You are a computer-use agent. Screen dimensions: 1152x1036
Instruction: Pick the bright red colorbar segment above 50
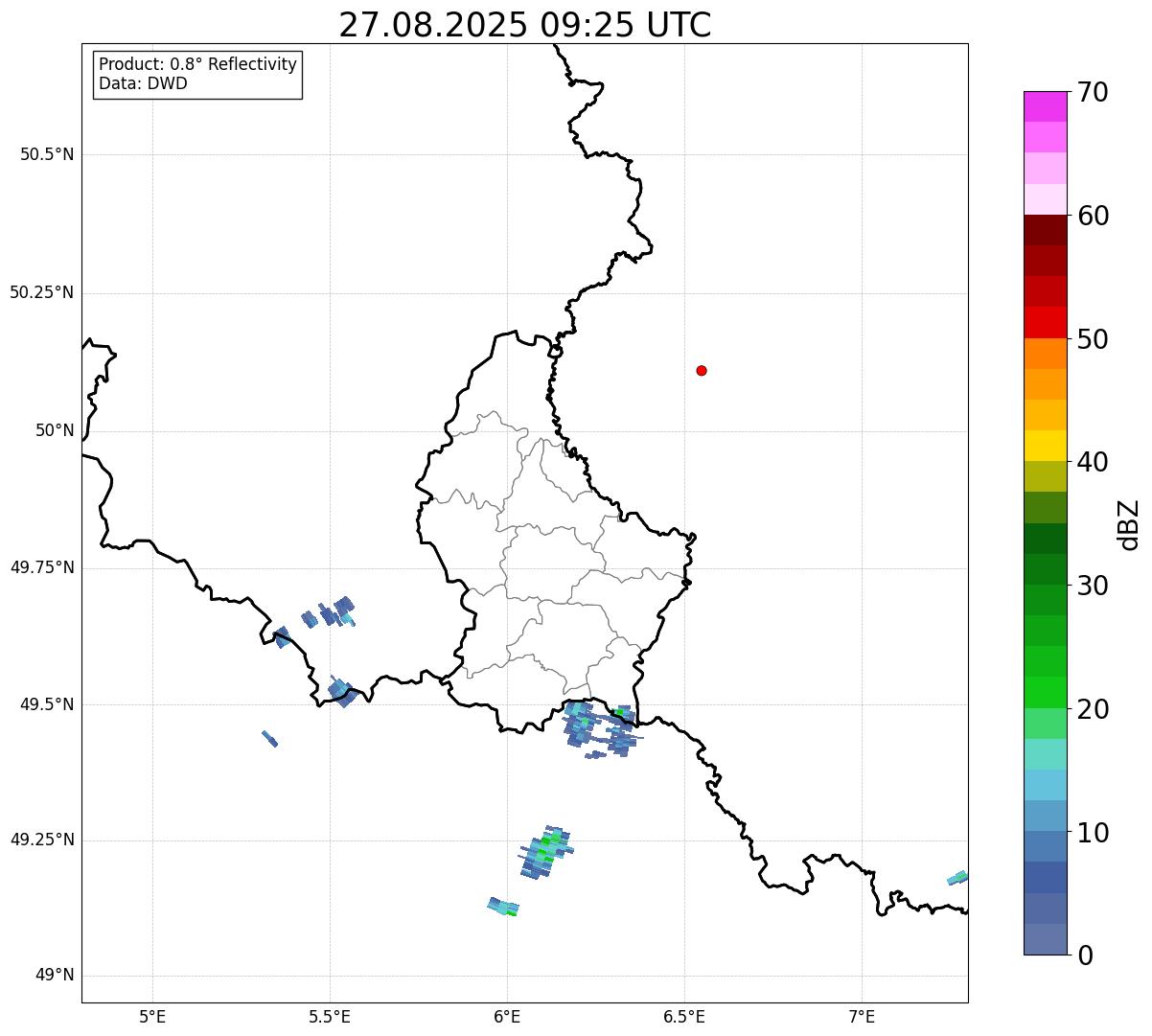1045,322
